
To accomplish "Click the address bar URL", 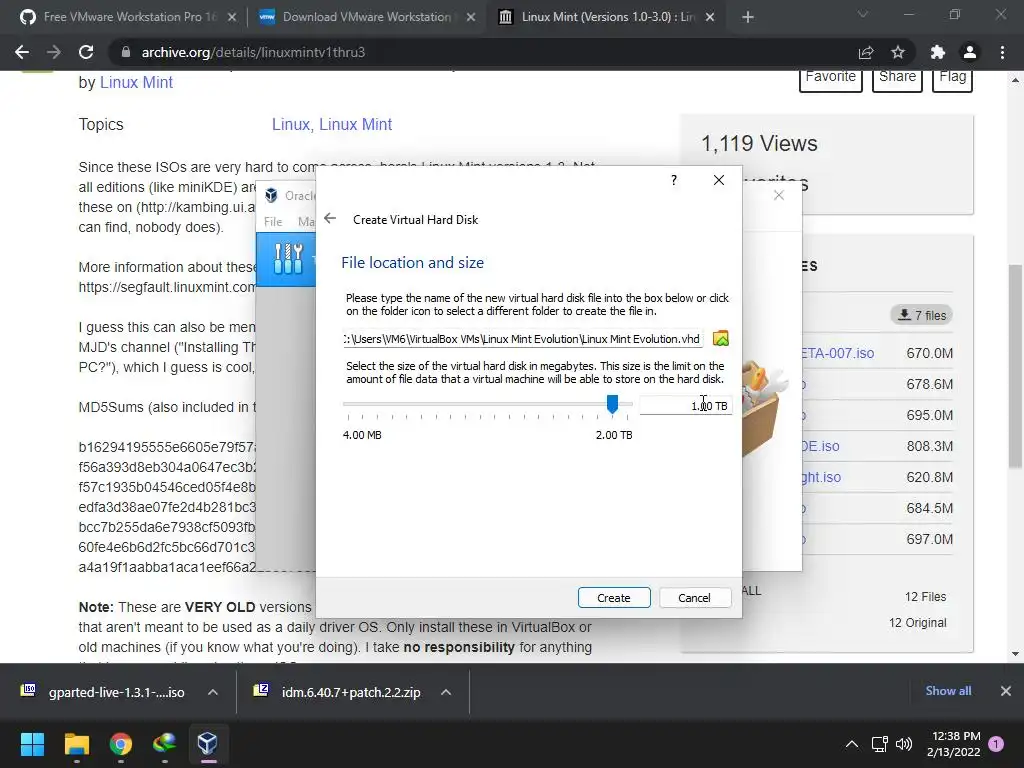I will [253, 52].
